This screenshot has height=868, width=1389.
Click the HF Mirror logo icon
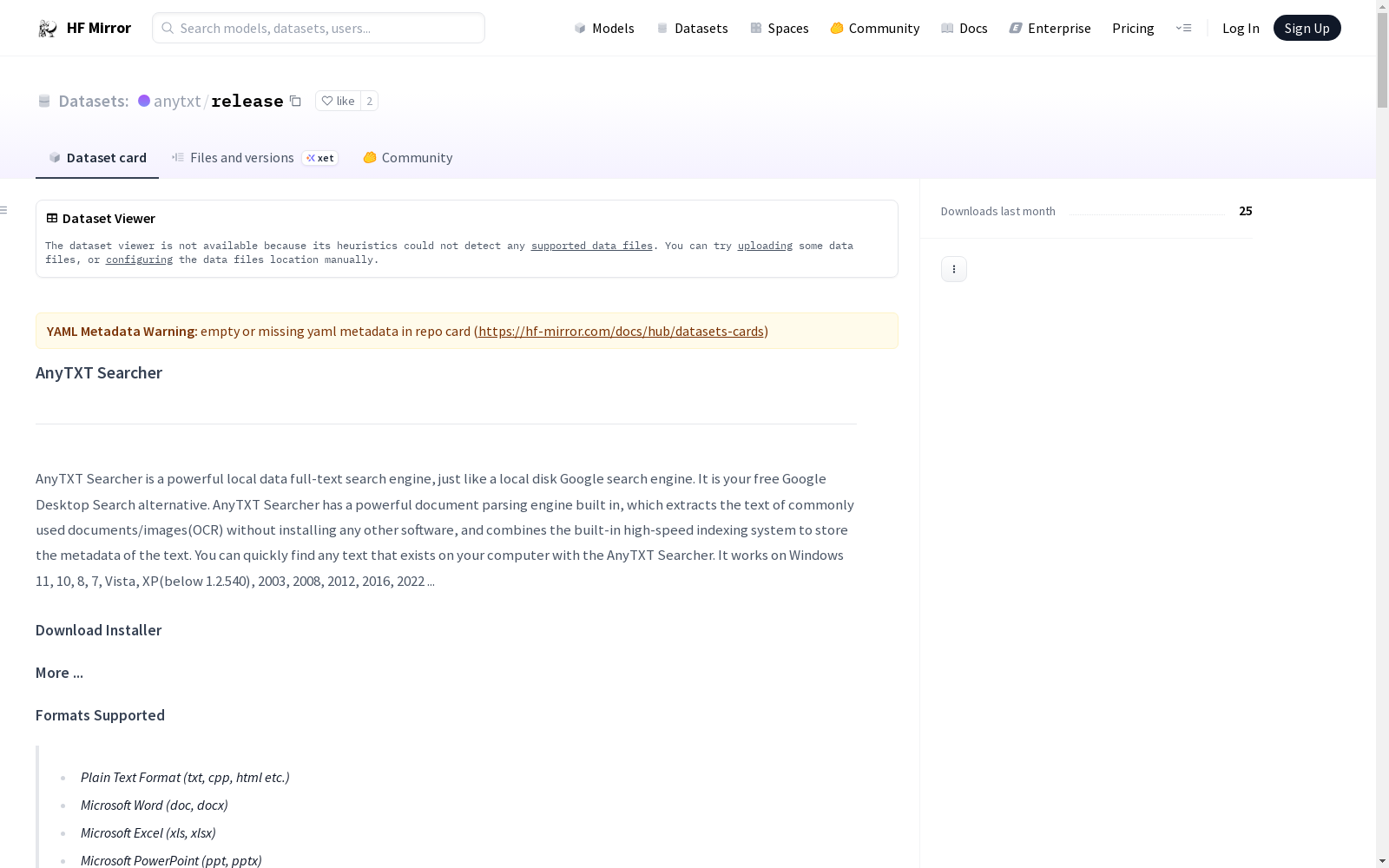pos(47,29)
